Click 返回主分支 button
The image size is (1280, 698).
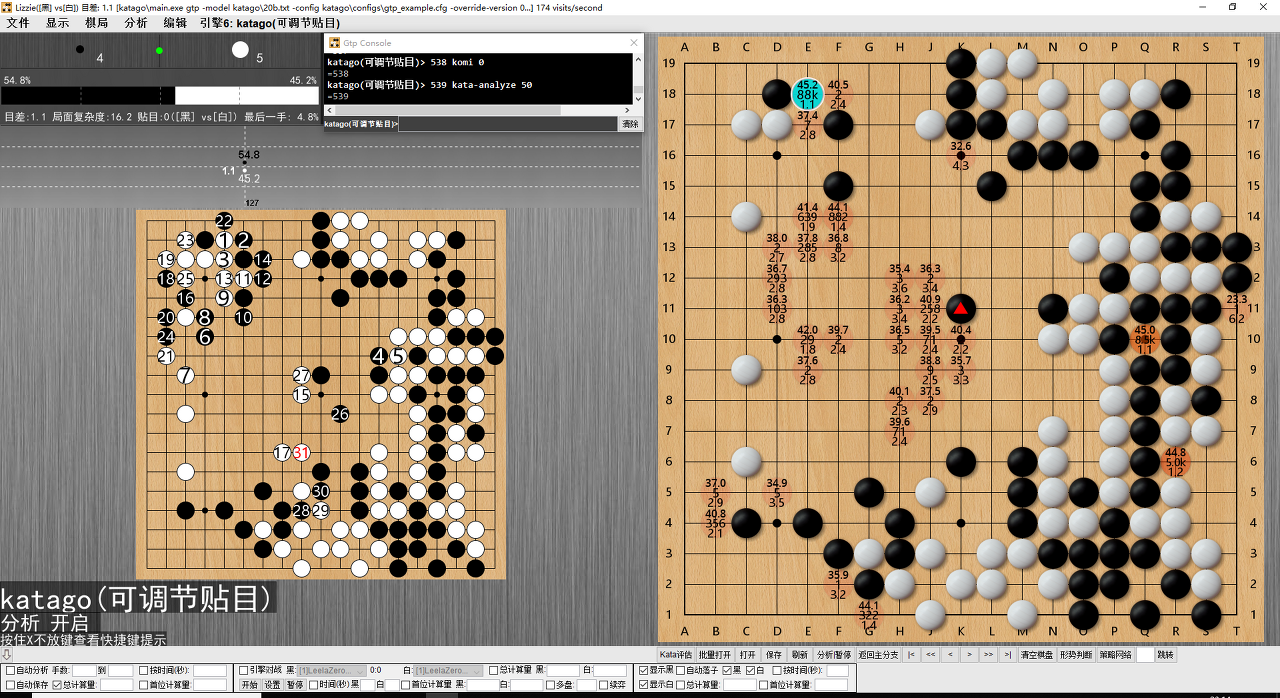click(878, 654)
